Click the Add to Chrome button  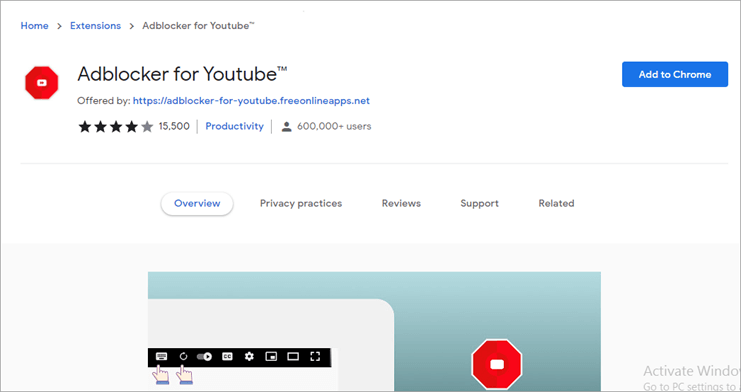point(675,74)
